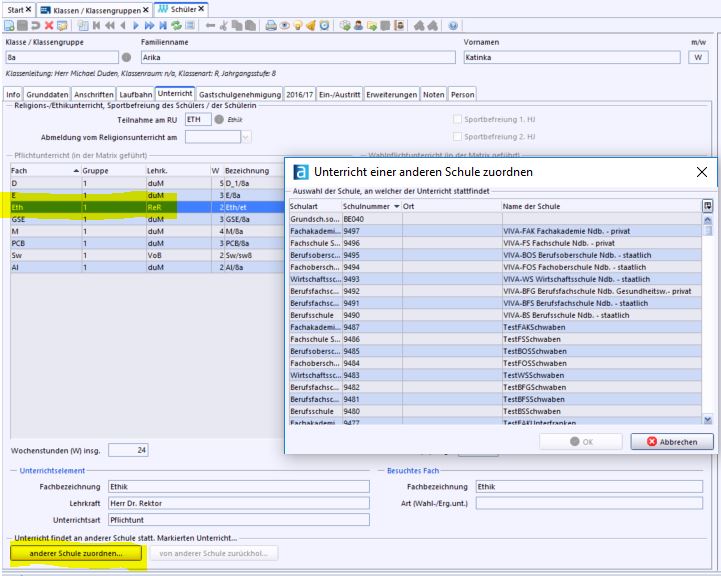Screen dimensions: 721x576
Task: Click the undo arrow toolbar icon
Action: [x=35, y=26]
